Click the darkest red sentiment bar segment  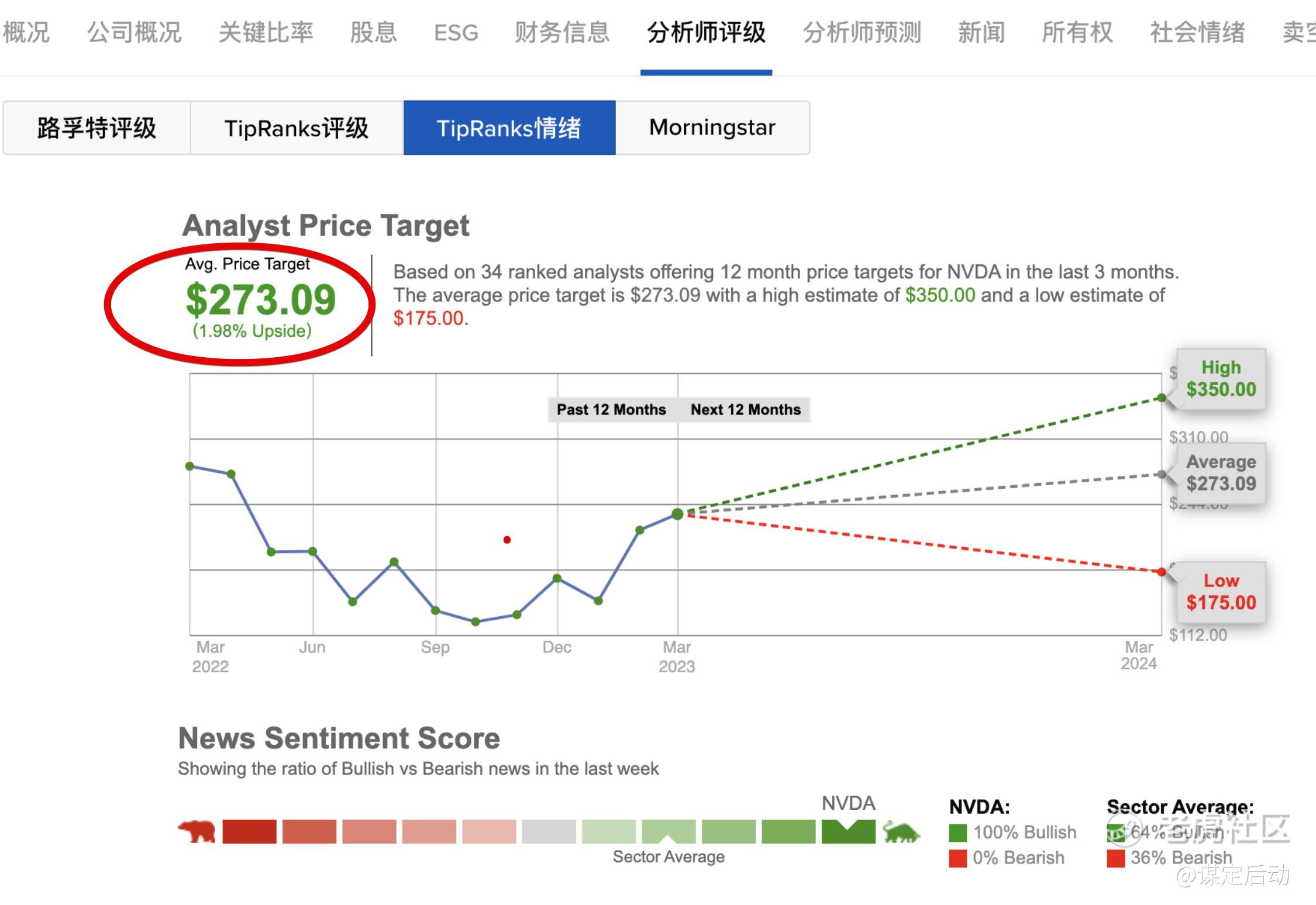(249, 831)
